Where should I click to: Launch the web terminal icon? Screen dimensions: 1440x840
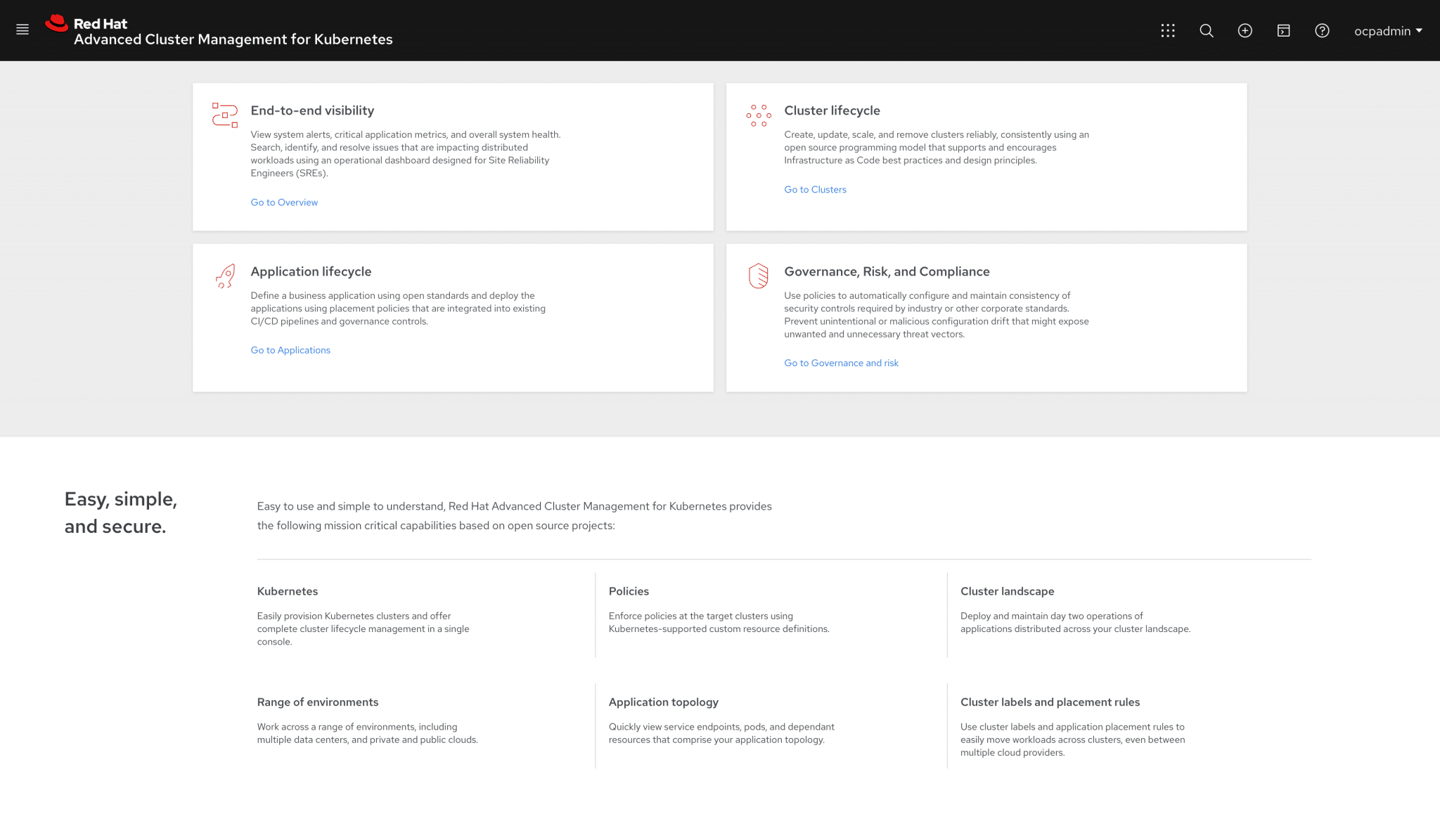tap(1283, 30)
